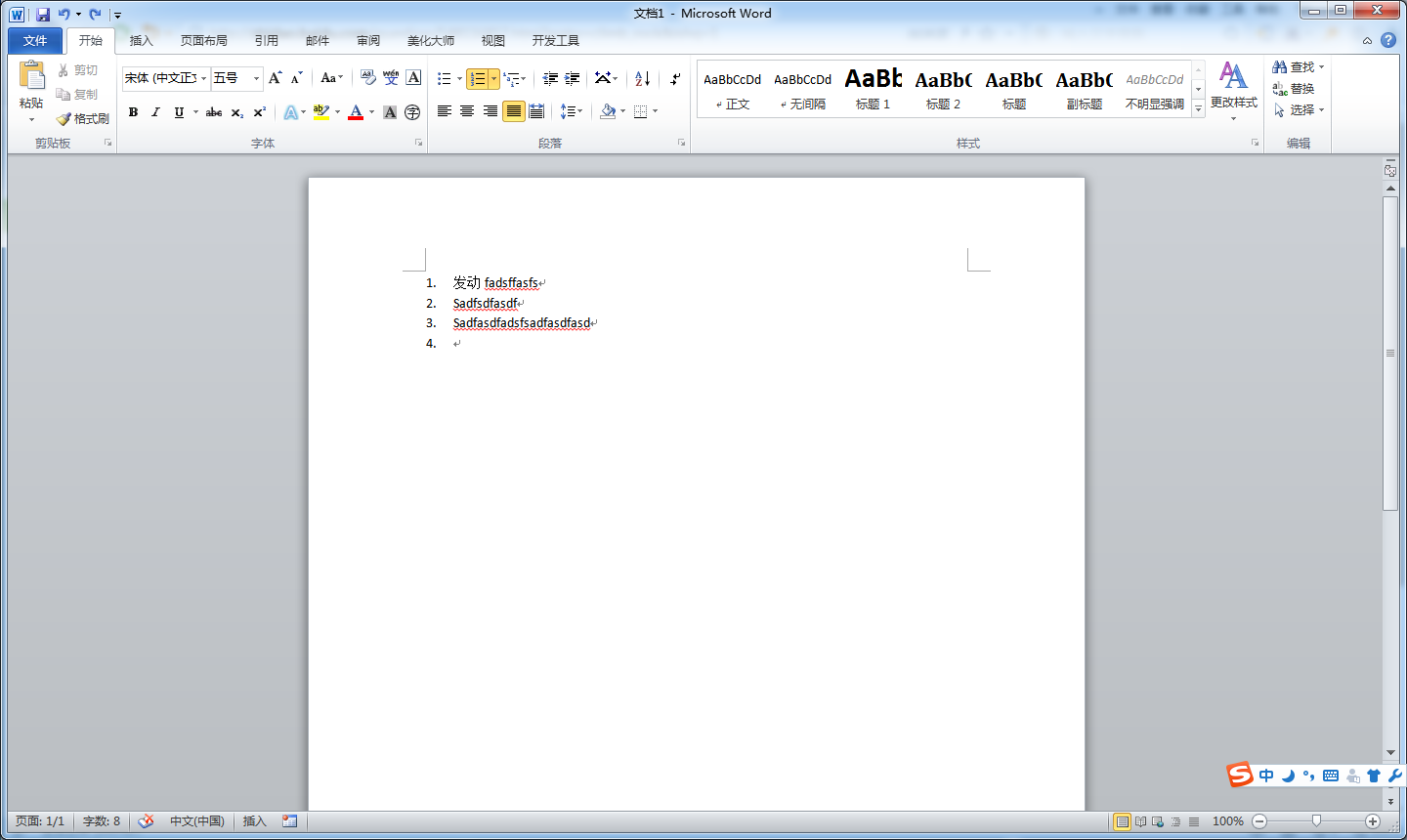Shrink font size with the small A icon
This screenshot has width=1407, height=840.
point(297,78)
